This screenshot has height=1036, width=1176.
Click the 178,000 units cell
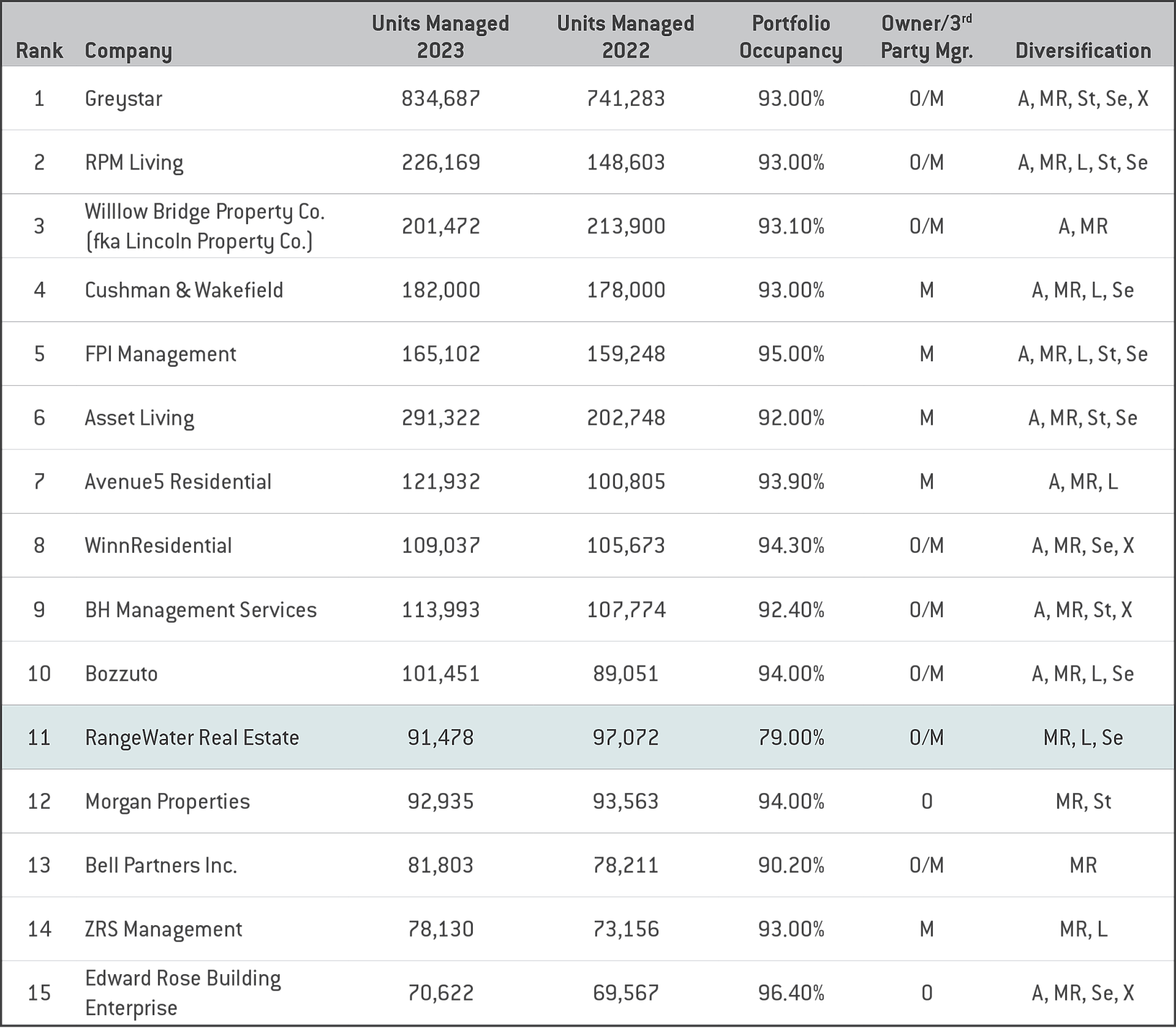point(625,290)
